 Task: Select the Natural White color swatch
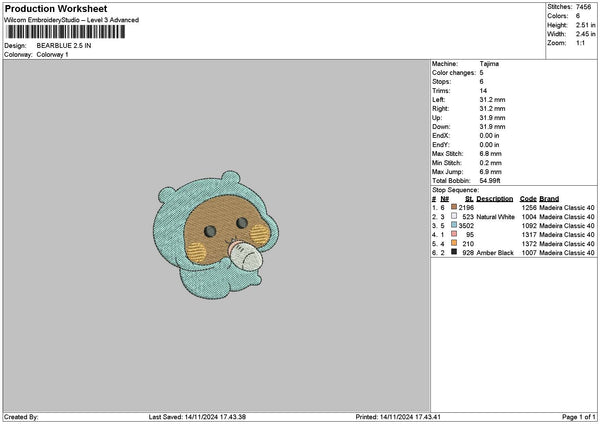click(x=455, y=216)
